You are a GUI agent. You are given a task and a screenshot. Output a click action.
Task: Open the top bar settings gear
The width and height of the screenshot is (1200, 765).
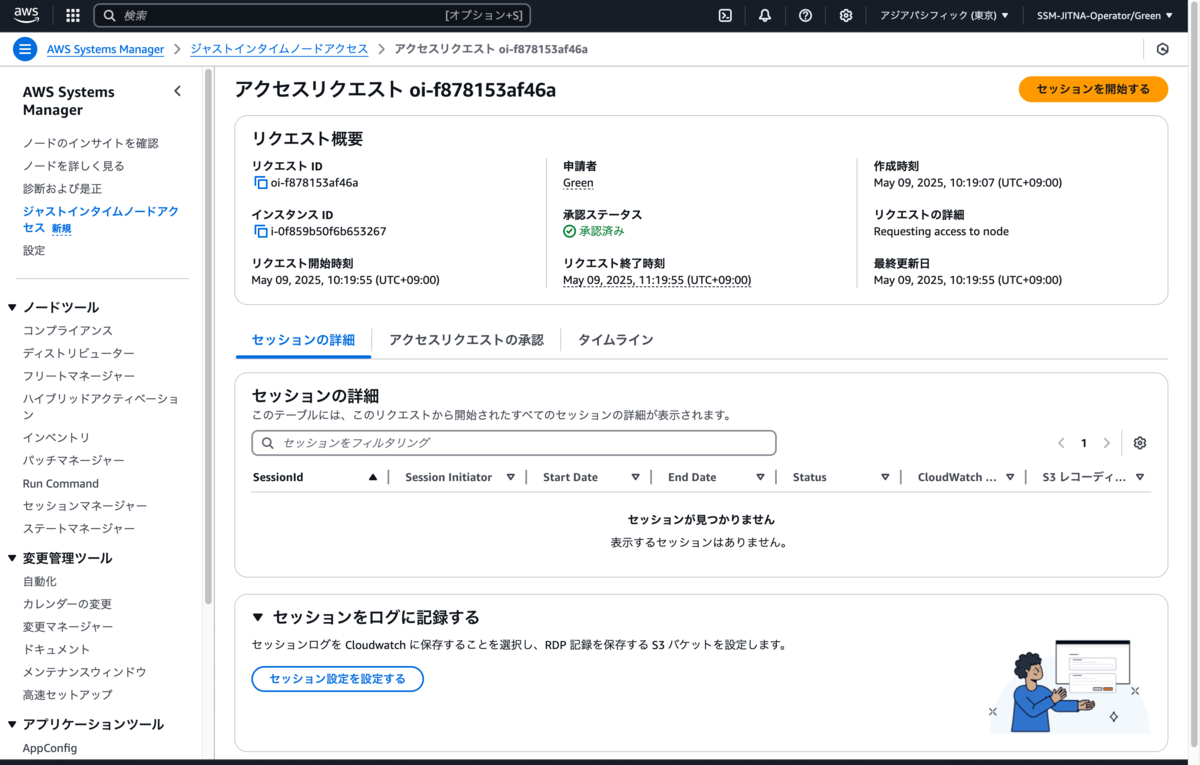tap(846, 15)
